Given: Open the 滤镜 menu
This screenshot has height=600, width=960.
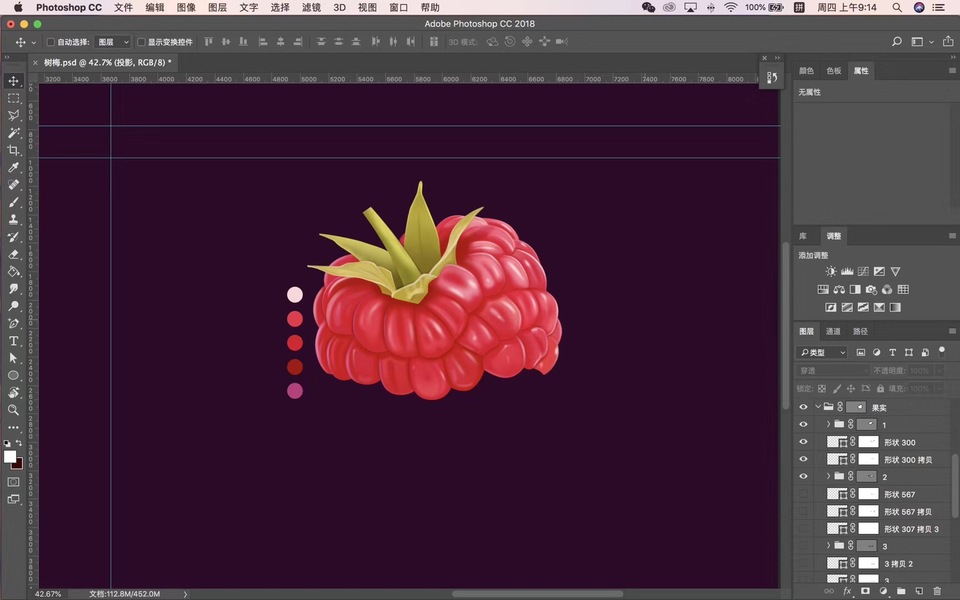Looking at the screenshot, I should point(311,7).
